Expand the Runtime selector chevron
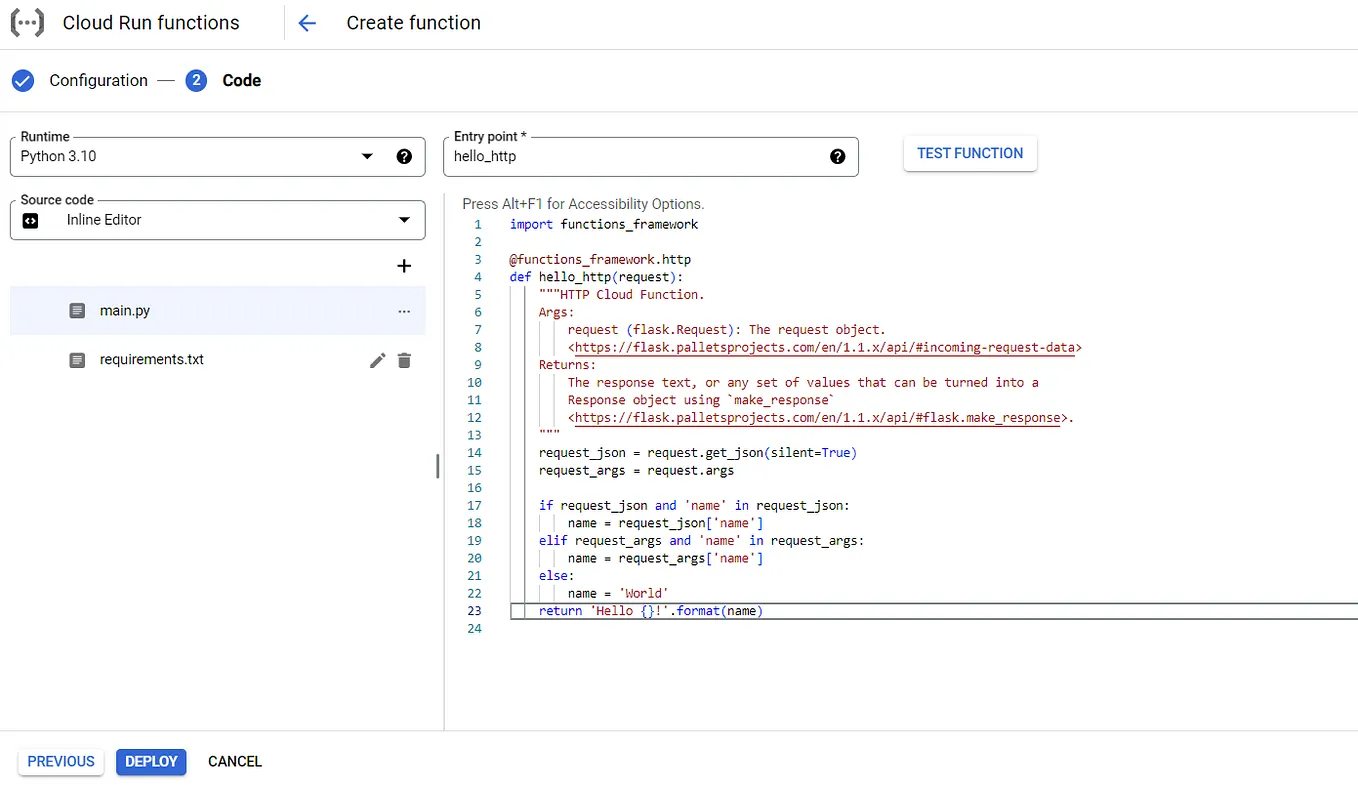Screen dimensions: 1358x791 367,156
